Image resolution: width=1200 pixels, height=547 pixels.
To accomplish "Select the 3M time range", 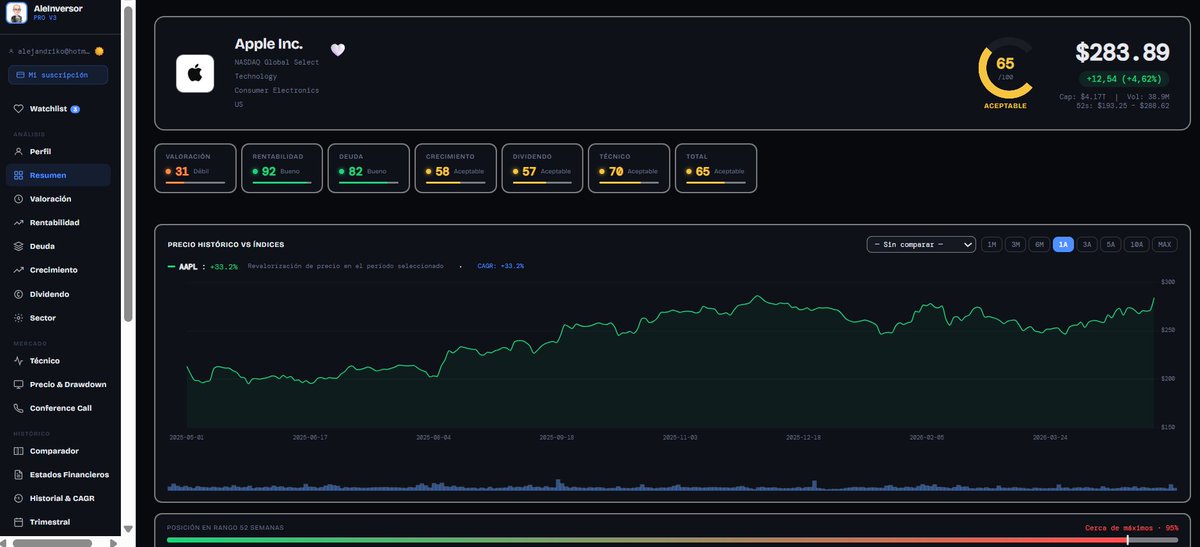I will point(1016,244).
